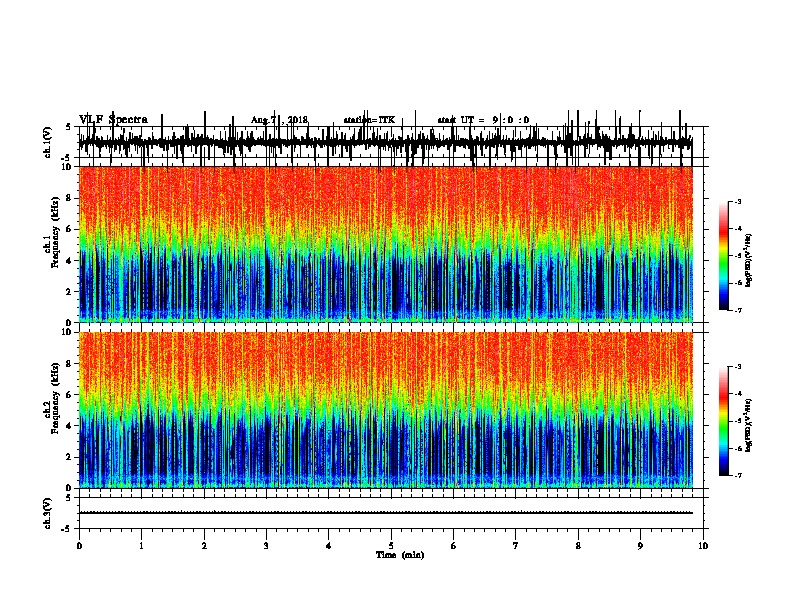Viewport: 792px width, 612px height.
Task: Select the "start UT = 9:0:0" text
Action: point(483,120)
